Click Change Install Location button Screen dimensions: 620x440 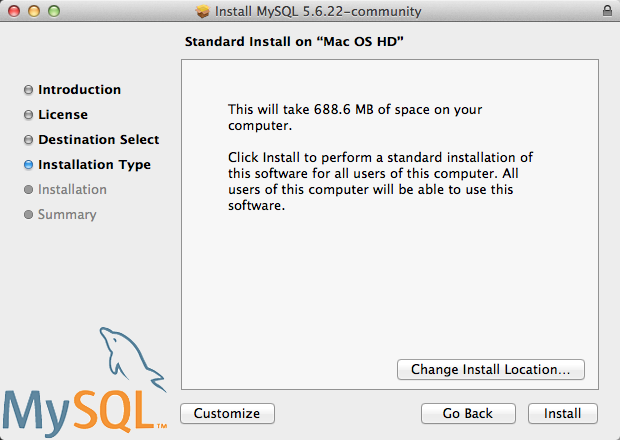pos(491,369)
